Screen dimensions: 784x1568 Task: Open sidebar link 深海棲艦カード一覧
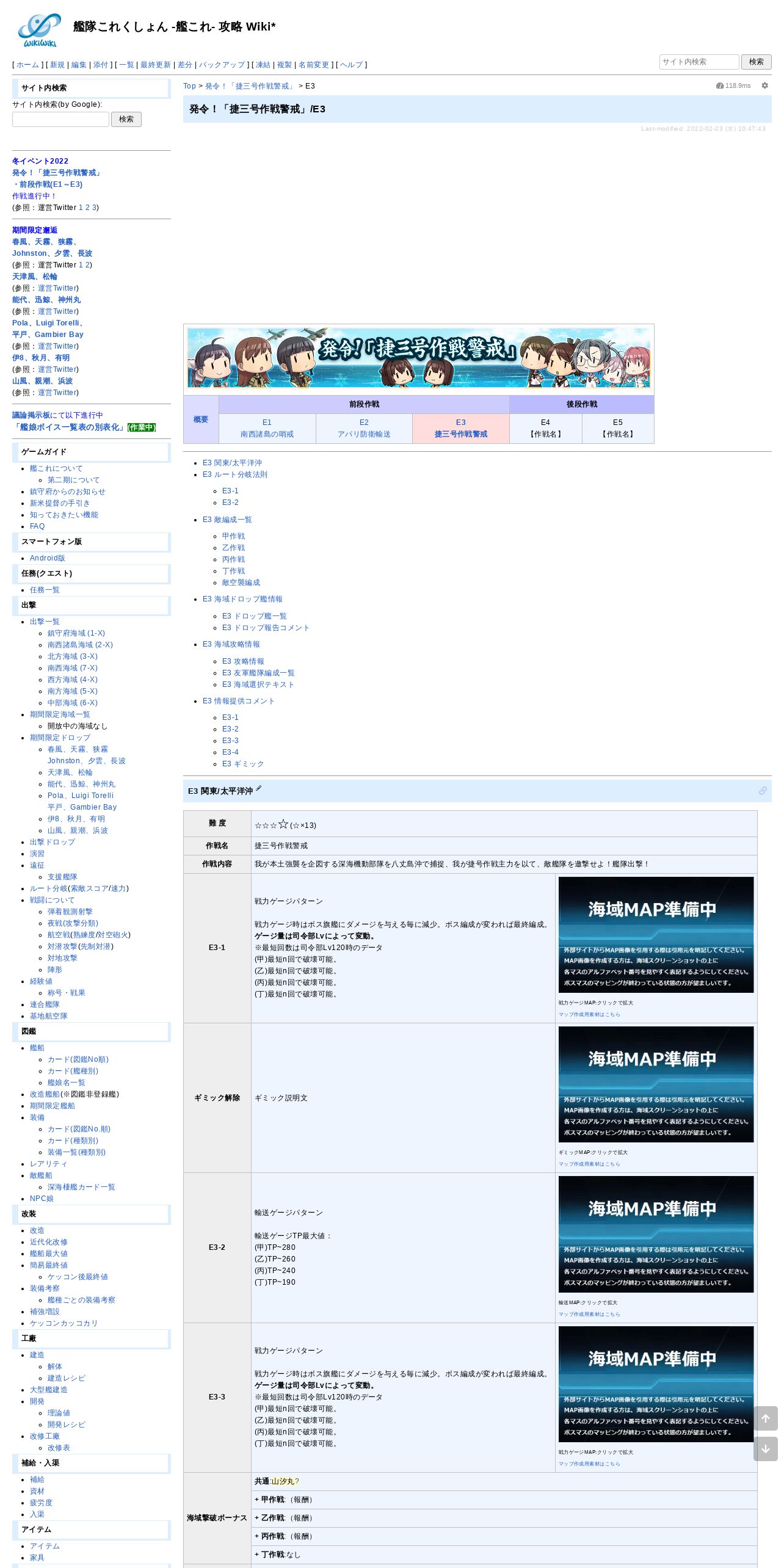click(x=81, y=1187)
